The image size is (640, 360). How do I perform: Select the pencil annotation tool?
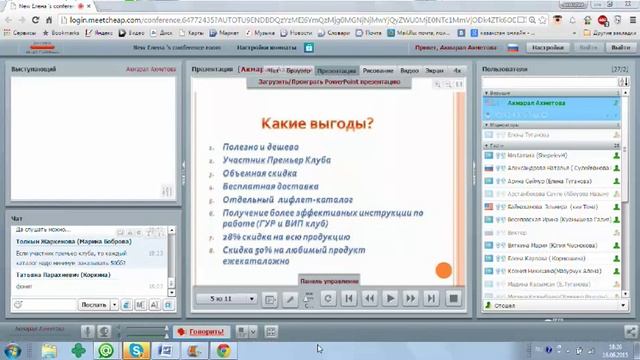click(290, 299)
